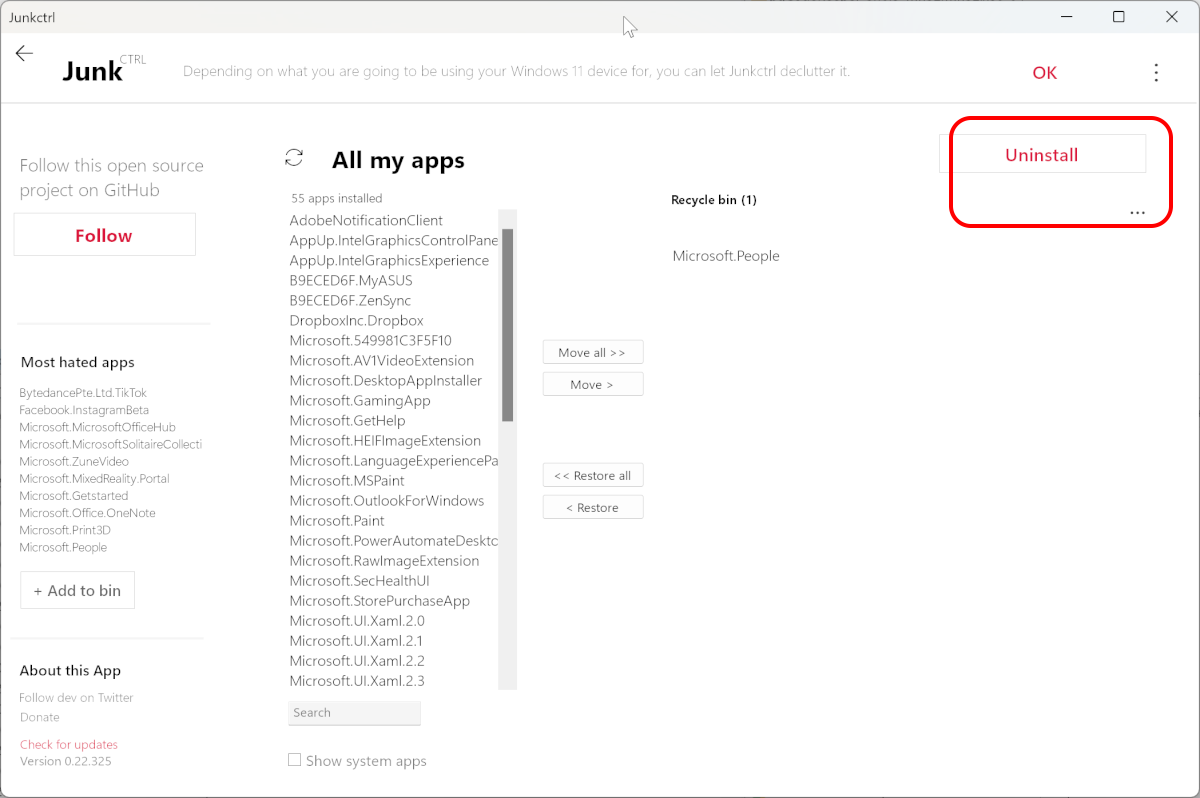Viewport: 1200px width, 798px height.
Task: Go back with the arrow icon
Action: coord(25,54)
